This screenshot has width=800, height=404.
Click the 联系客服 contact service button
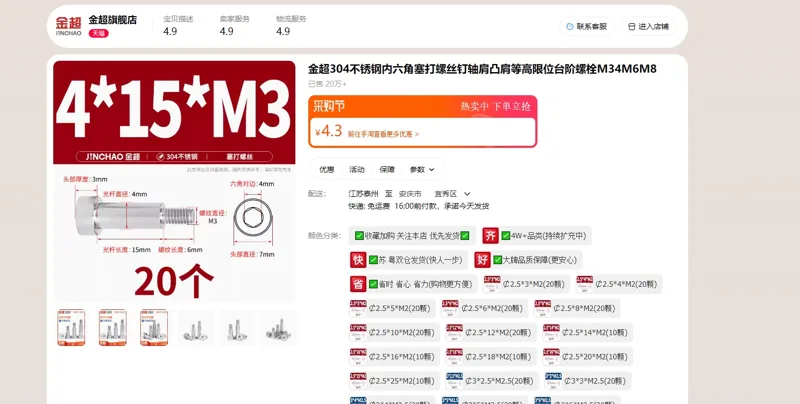(x=587, y=27)
